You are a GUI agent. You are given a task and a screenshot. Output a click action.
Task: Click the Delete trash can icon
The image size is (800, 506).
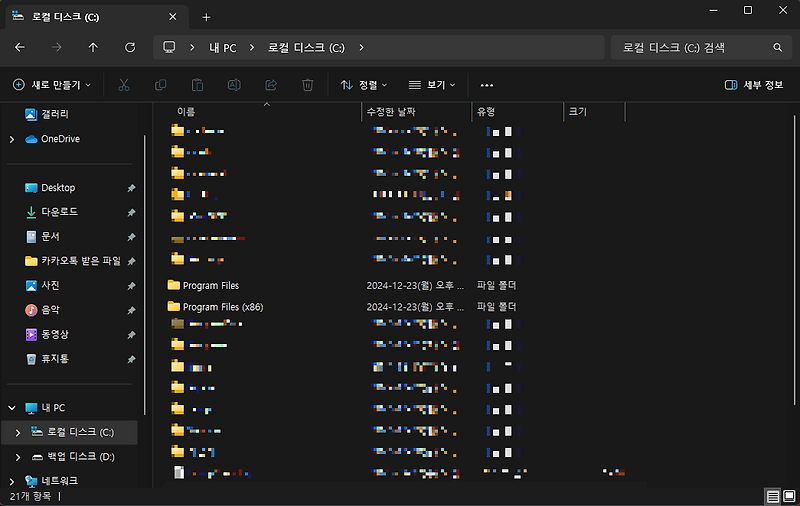click(x=308, y=85)
